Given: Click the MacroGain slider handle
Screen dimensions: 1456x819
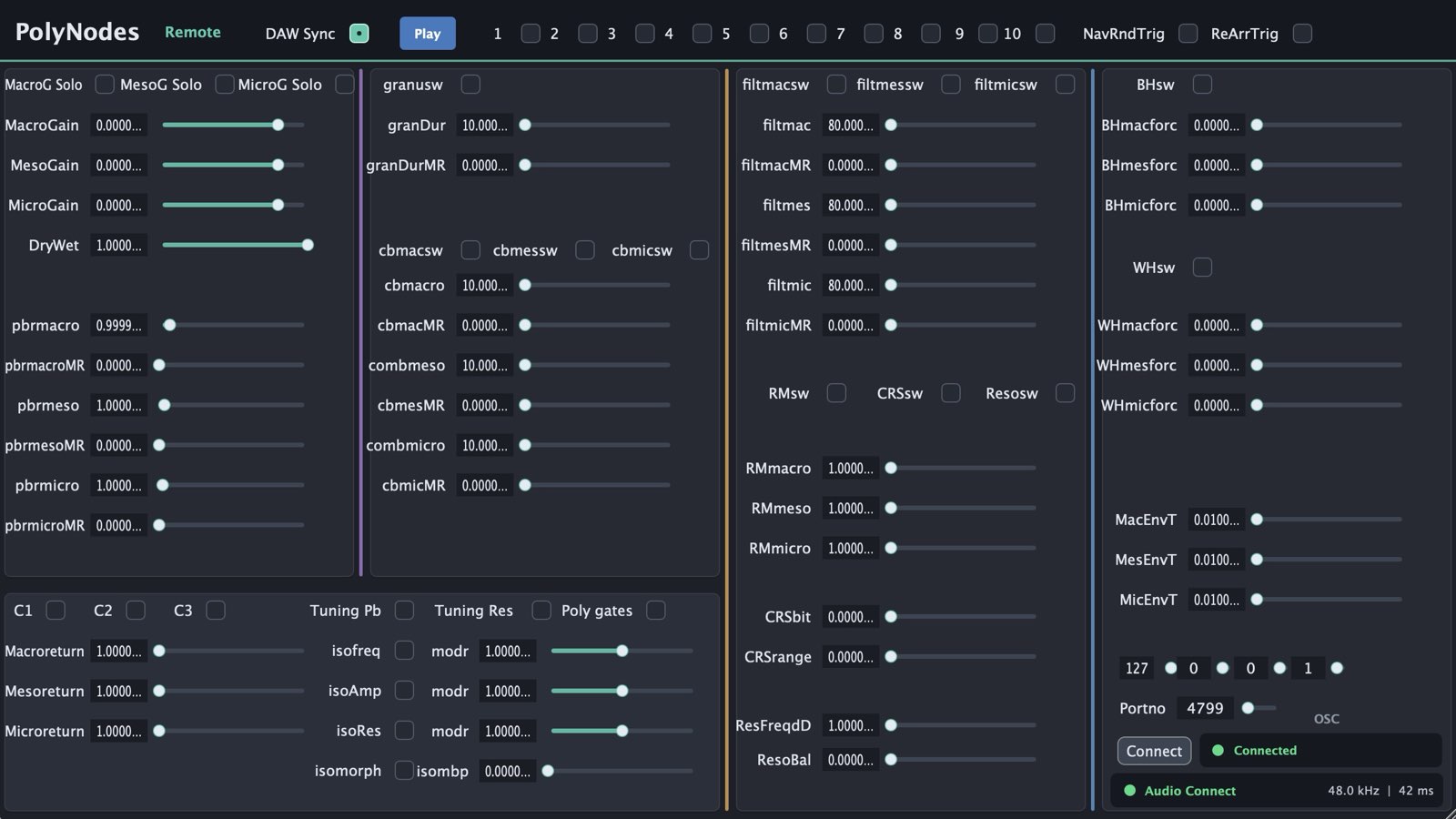Looking at the screenshot, I should point(278,125).
